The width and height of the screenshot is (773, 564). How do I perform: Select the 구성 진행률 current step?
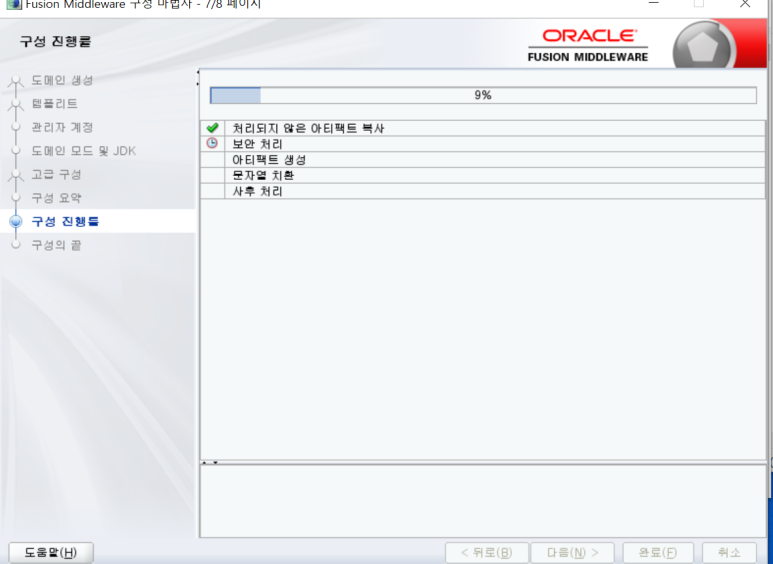tap(66, 221)
